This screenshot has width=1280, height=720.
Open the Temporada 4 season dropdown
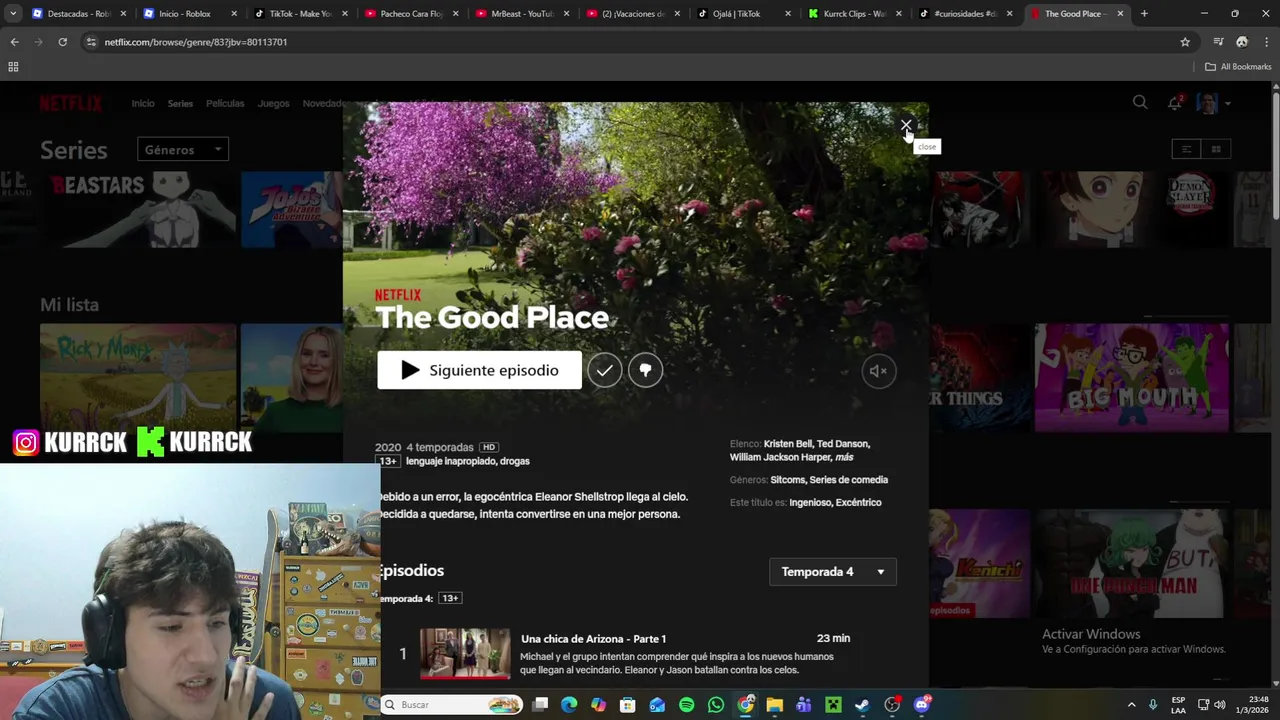point(833,572)
